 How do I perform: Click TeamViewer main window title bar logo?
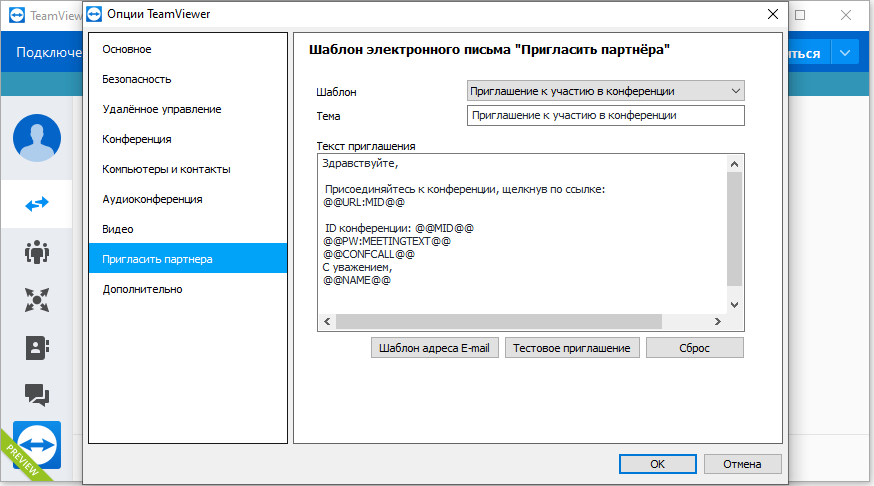(17, 15)
